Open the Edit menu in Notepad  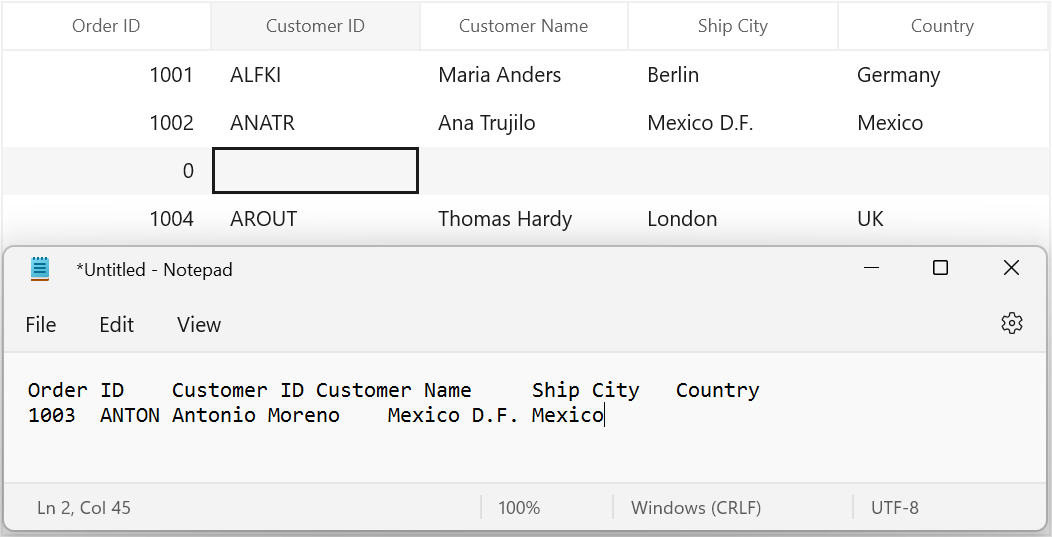click(x=117, y=324)
